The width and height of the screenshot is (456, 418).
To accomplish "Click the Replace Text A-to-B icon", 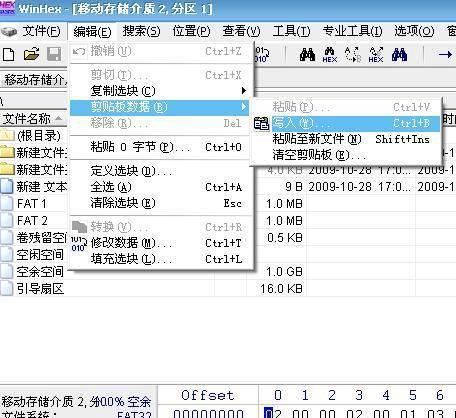I will pos(353,54).
